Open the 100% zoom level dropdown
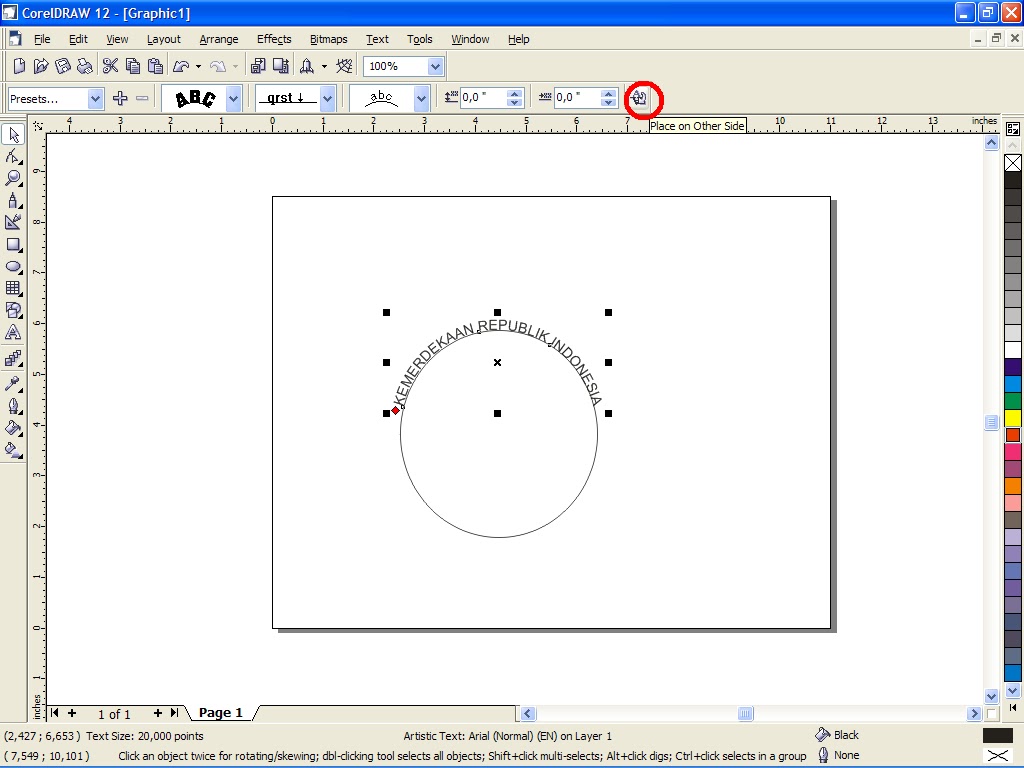Viewport: 1024px width, 768px height. 436,67
